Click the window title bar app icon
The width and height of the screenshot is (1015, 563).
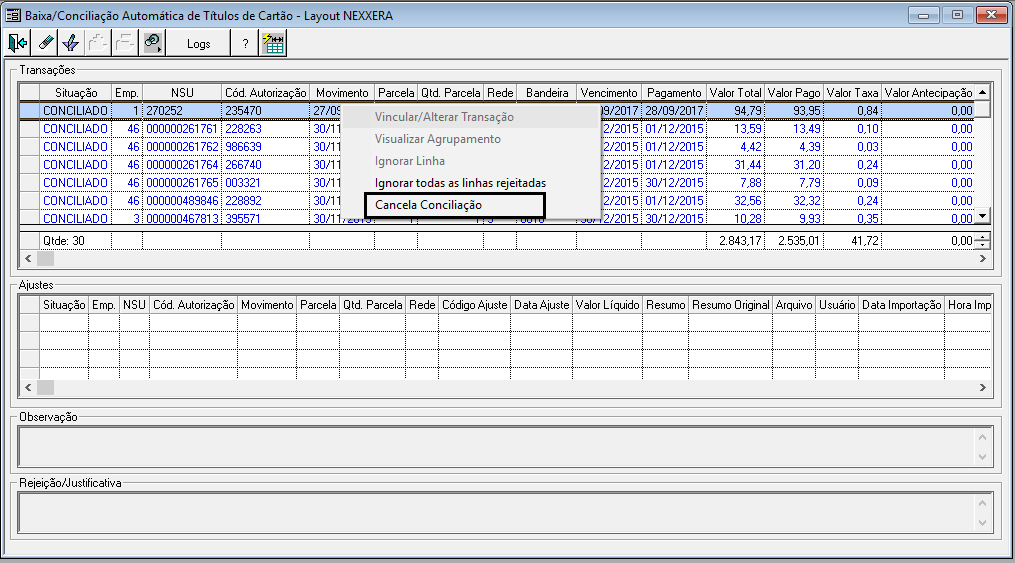[13, 15]
